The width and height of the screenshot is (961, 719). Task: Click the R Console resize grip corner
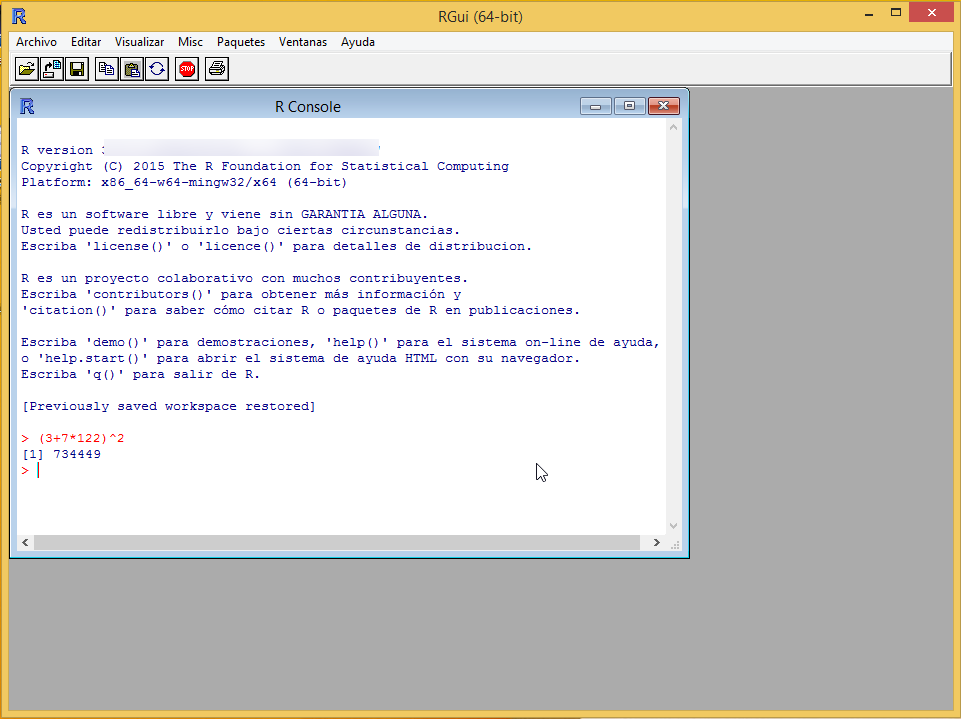(x=675, y=544)
